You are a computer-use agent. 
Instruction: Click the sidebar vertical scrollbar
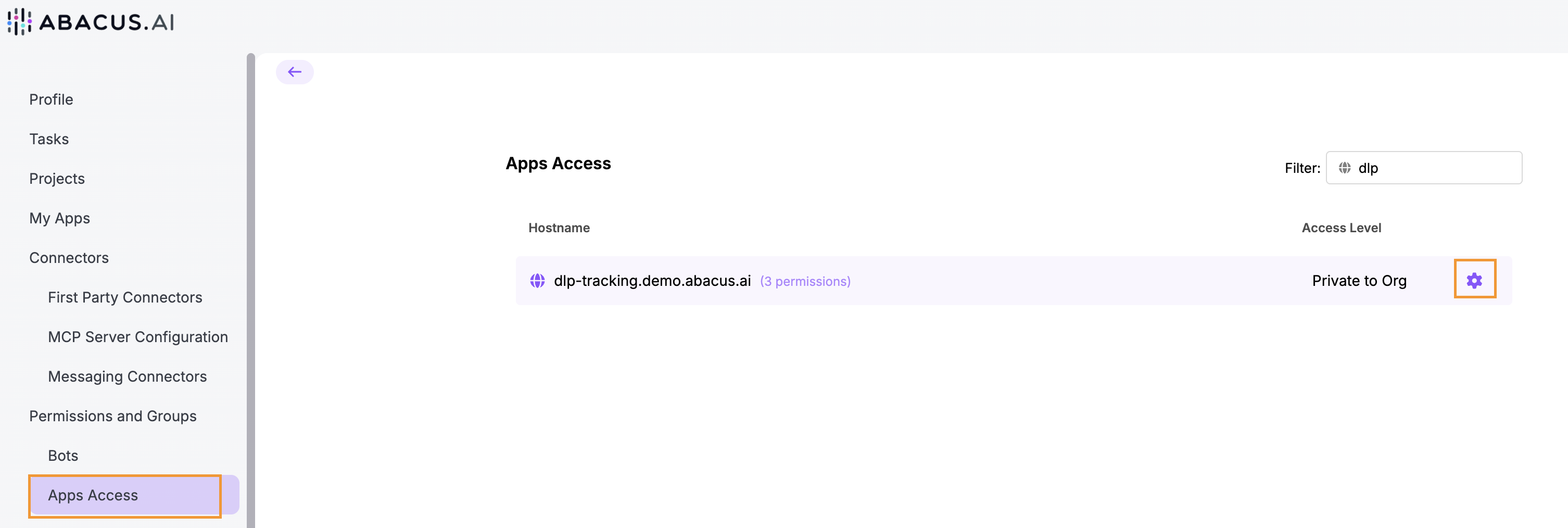tap(251, 291)
